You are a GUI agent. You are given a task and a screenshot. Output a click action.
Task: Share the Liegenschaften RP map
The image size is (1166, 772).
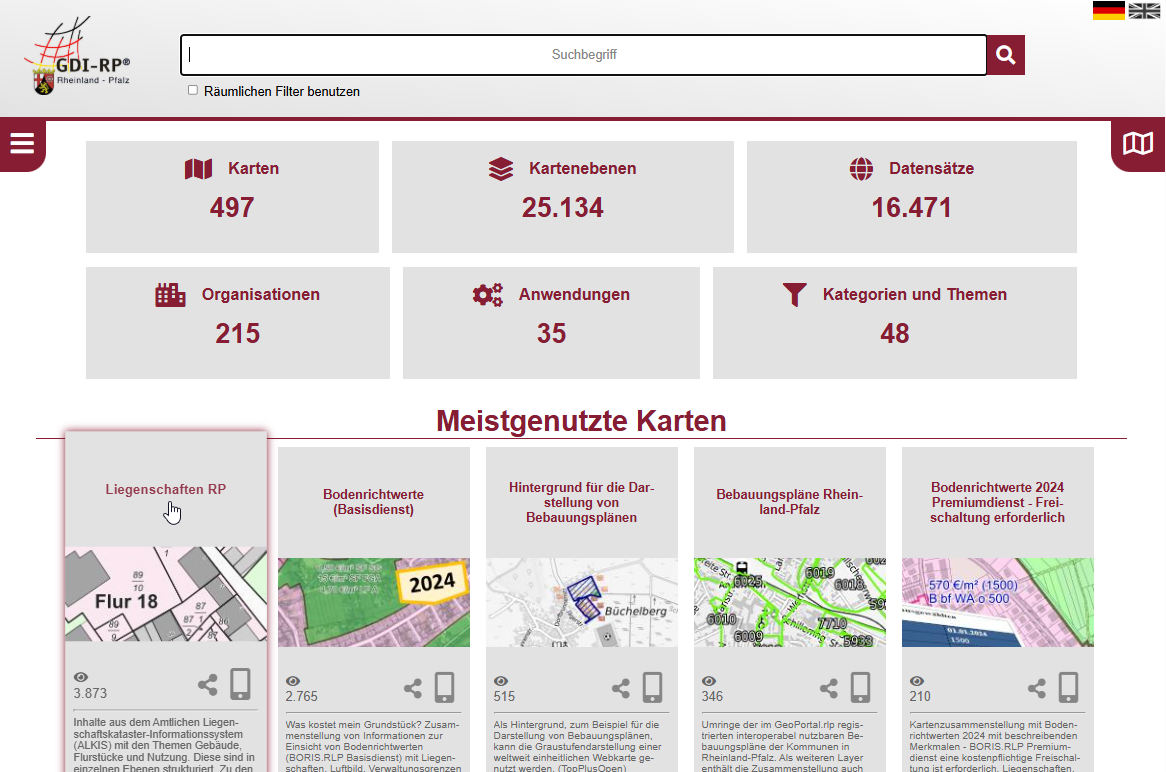(x=208, y=685)
